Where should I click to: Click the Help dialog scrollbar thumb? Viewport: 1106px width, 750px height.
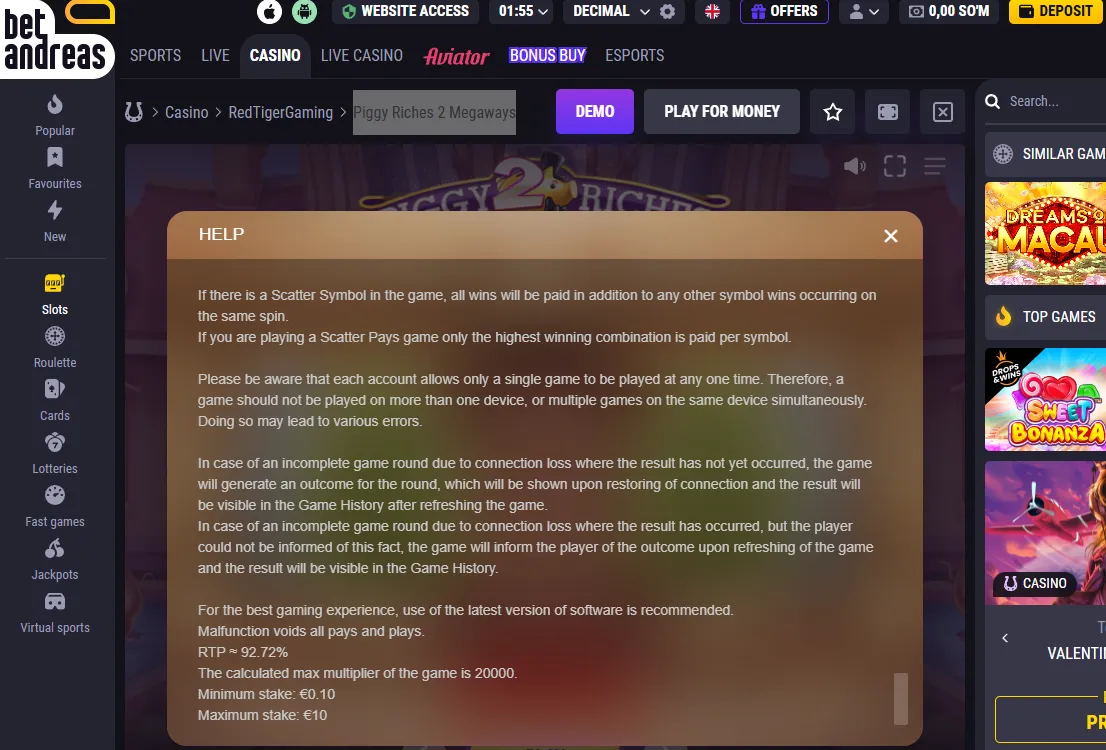tap(901, 698)
